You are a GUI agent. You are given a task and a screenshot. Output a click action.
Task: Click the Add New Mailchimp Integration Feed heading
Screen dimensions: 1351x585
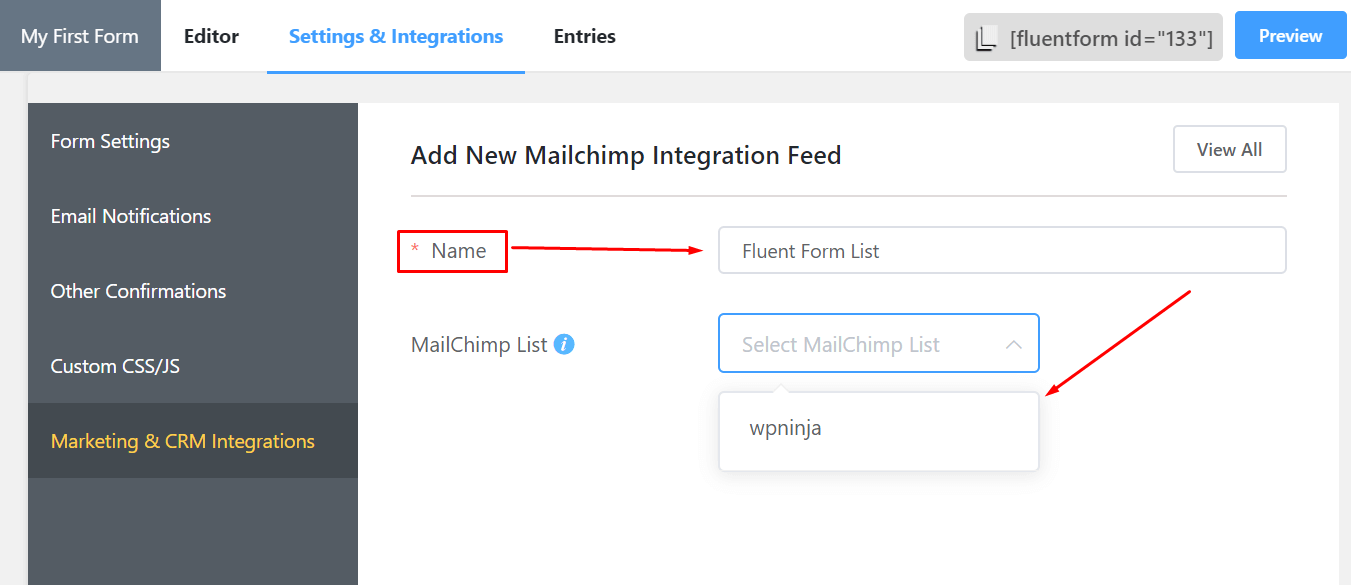pos(626,155)
